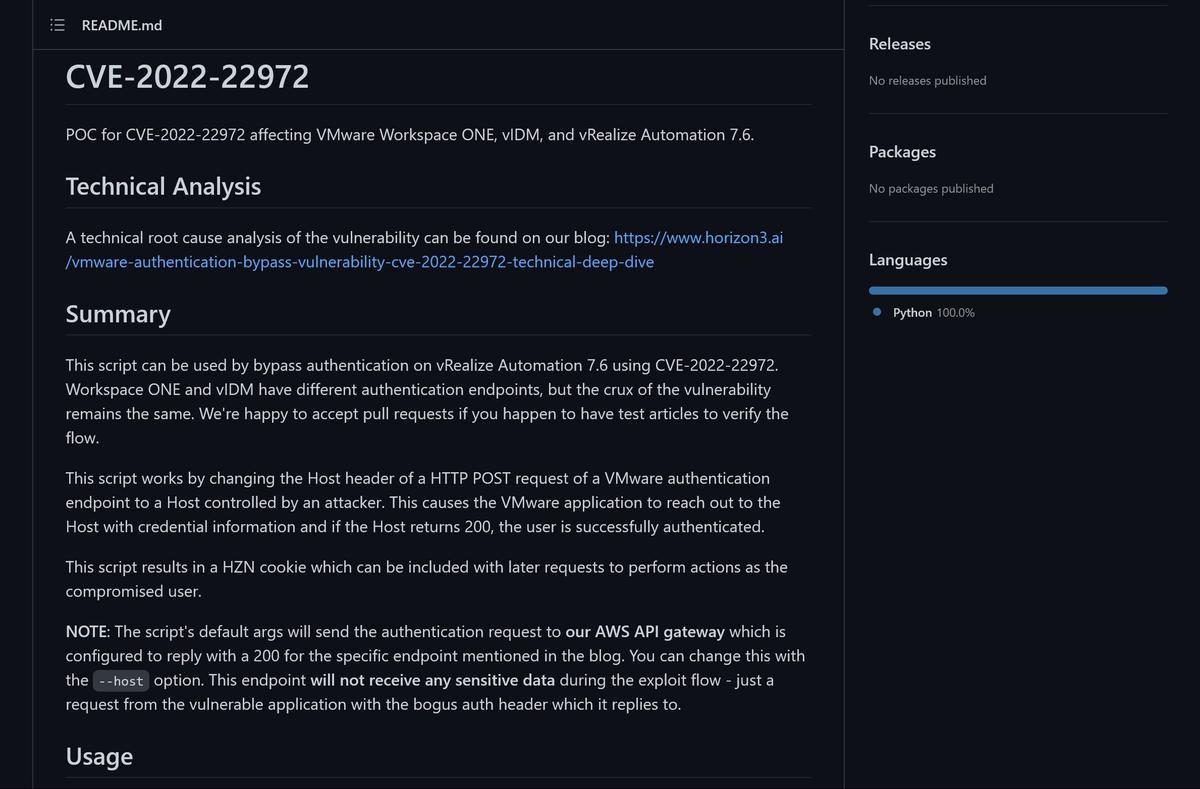Click the Usage heading

pos(99,757)
